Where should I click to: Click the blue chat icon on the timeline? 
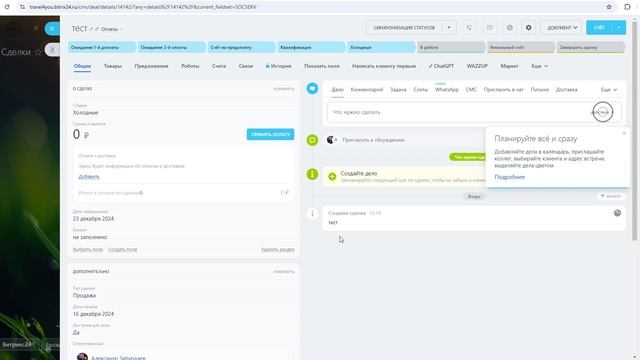point(312,88)
